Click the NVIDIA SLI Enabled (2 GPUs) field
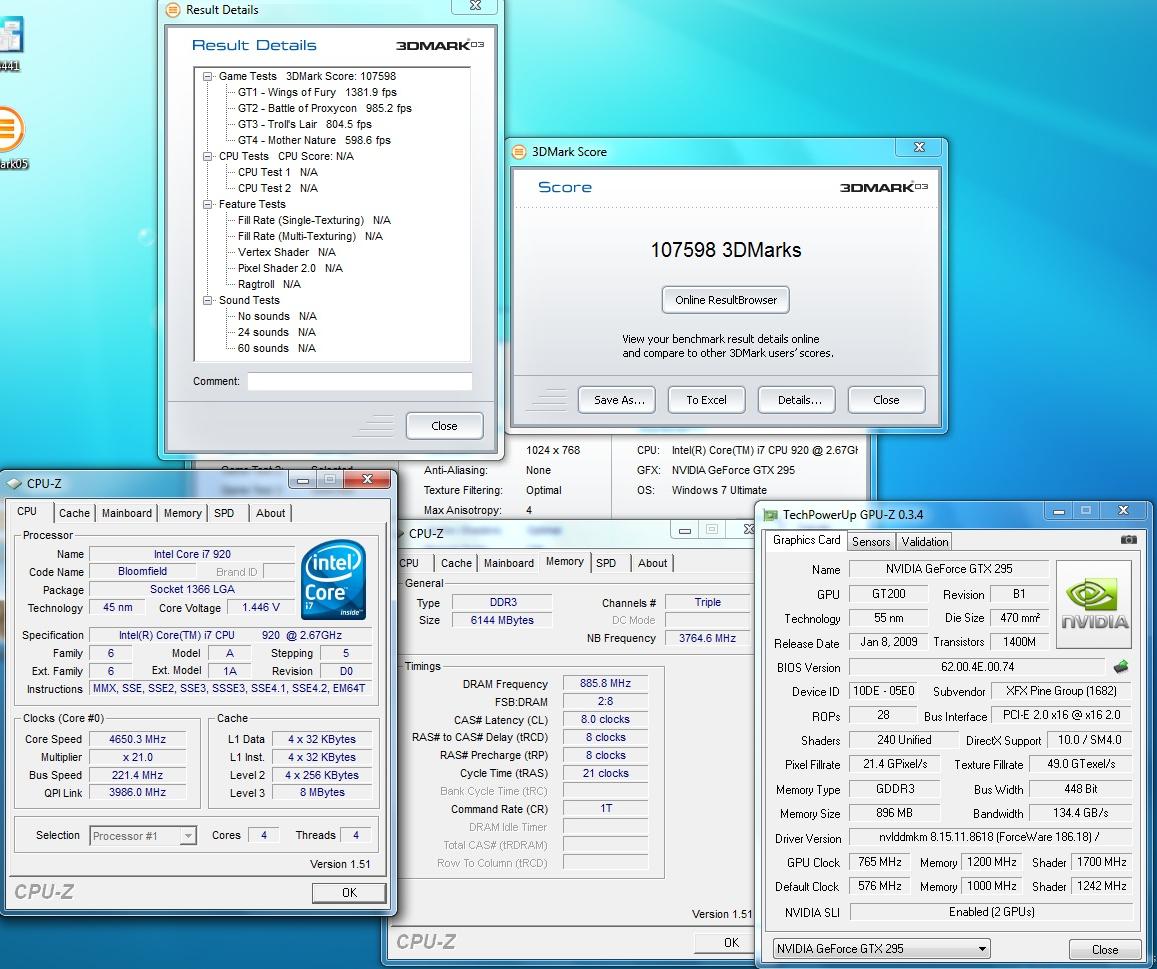This screenshot has height=969, width=1157. (991, 912)
